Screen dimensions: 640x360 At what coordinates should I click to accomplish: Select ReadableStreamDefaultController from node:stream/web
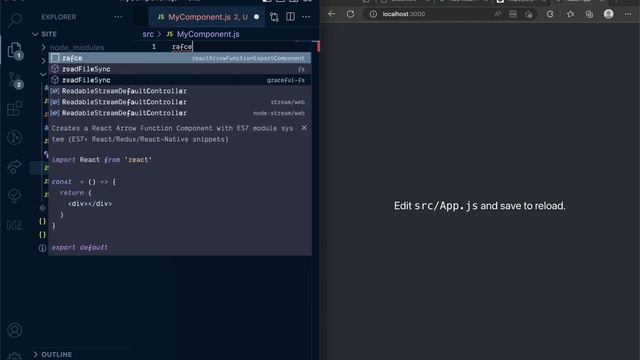pos(180,113)
